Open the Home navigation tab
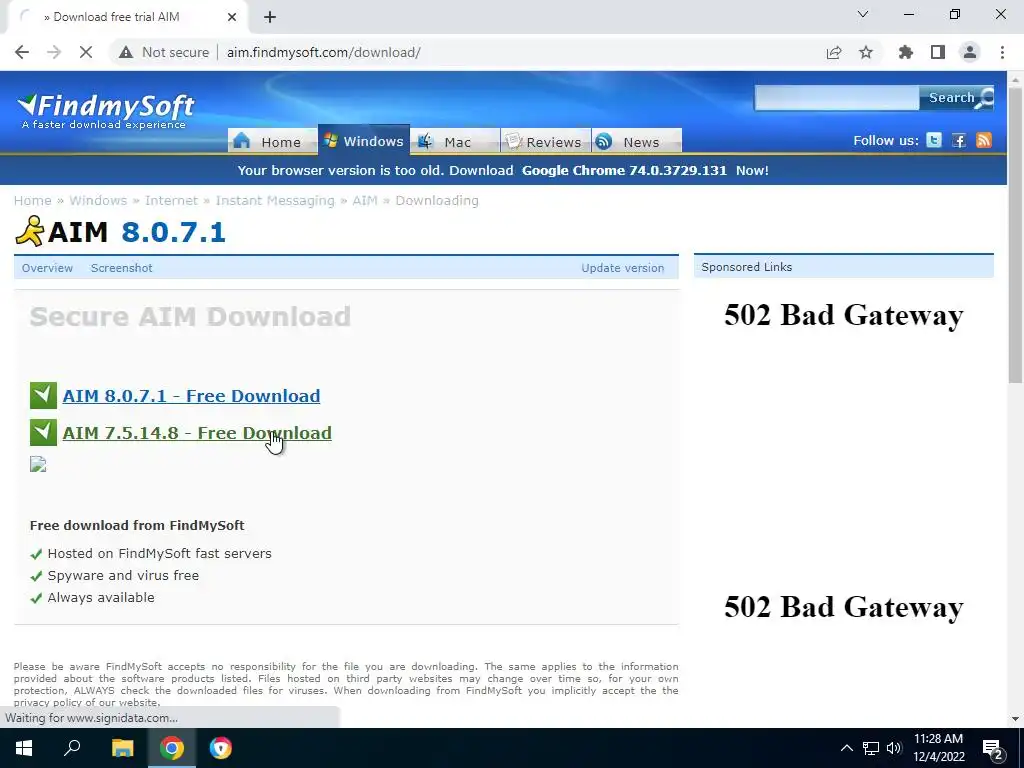This screenshot has width=1024, height=768. [272, 142]
